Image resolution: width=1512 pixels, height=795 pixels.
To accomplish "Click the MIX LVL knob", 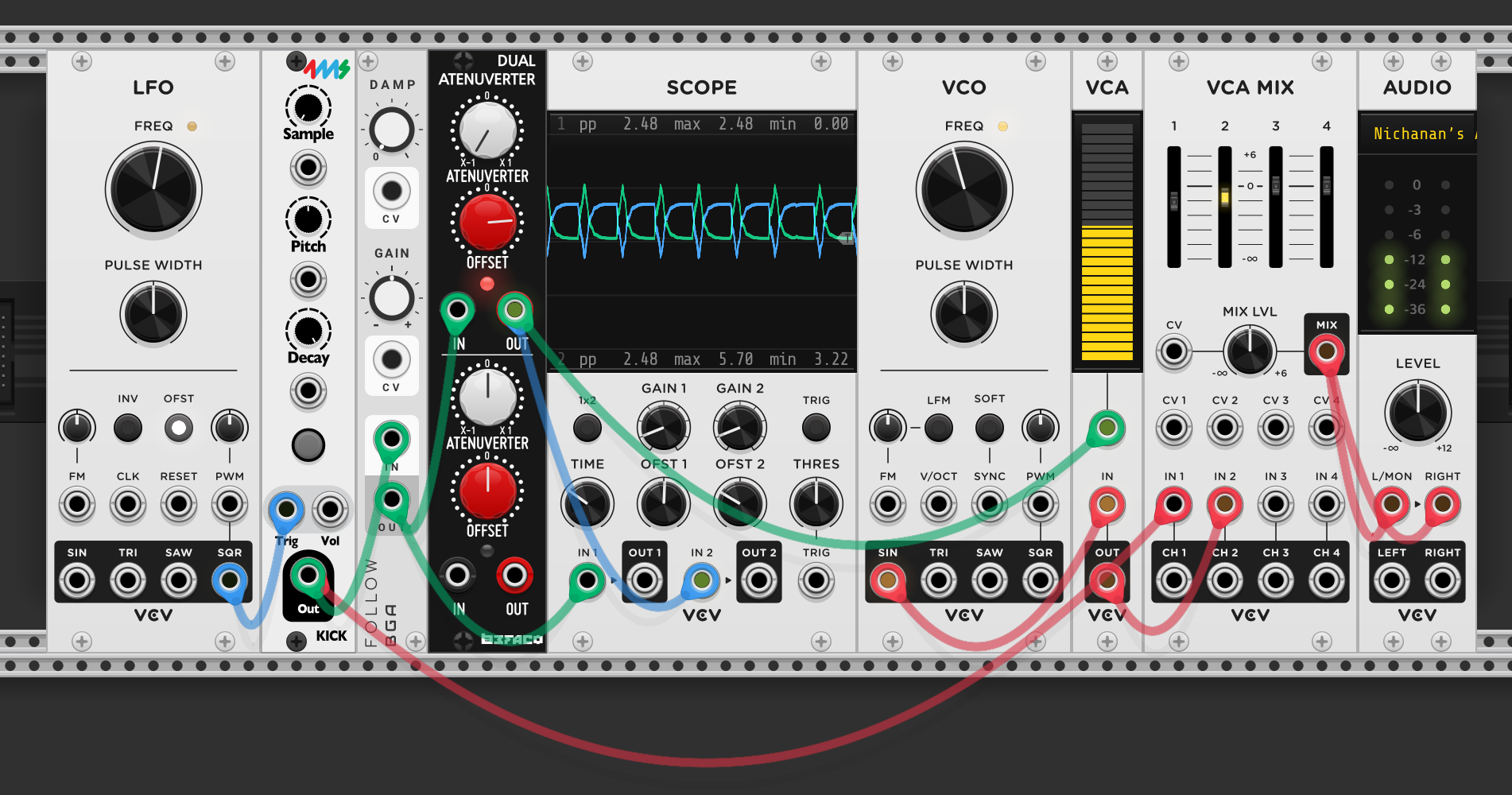I will coord(1250,351).
